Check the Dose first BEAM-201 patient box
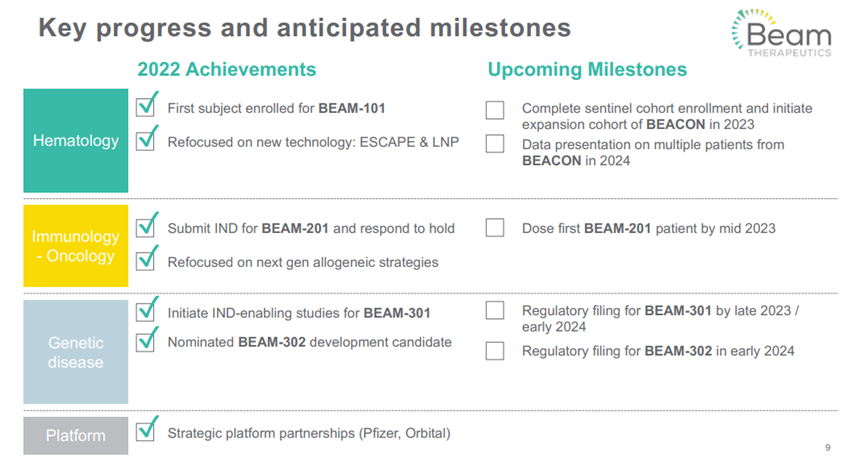This screenshot has width=865, height=466. pos(495,228)
